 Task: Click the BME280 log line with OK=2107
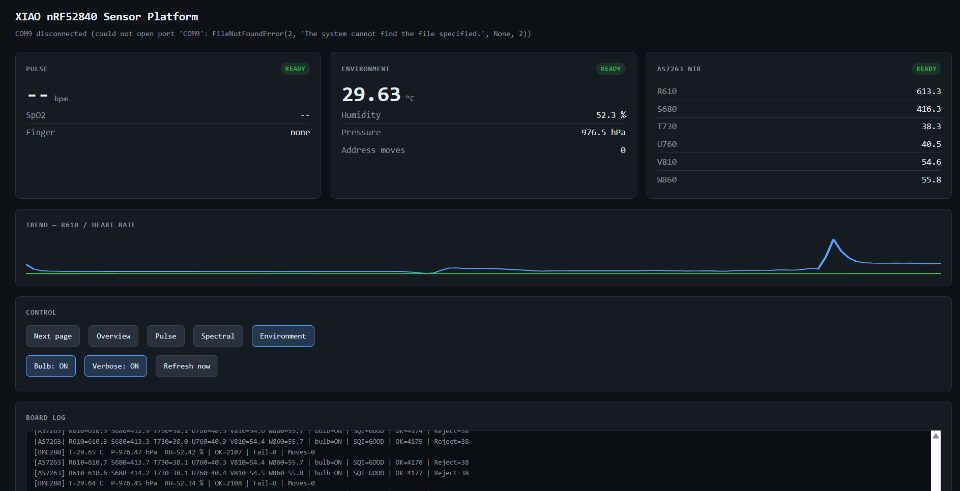pos(174,452)
